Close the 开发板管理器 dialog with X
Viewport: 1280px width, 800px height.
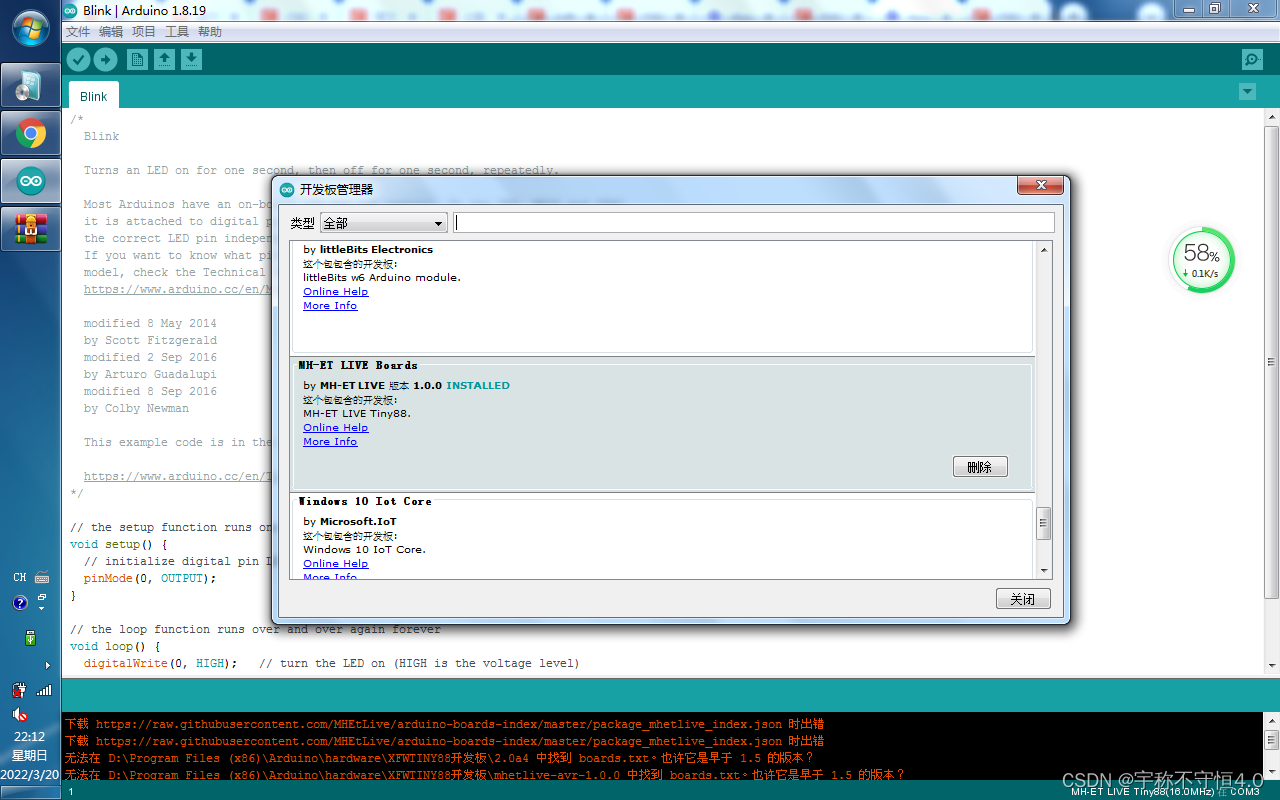(1040, 186)
